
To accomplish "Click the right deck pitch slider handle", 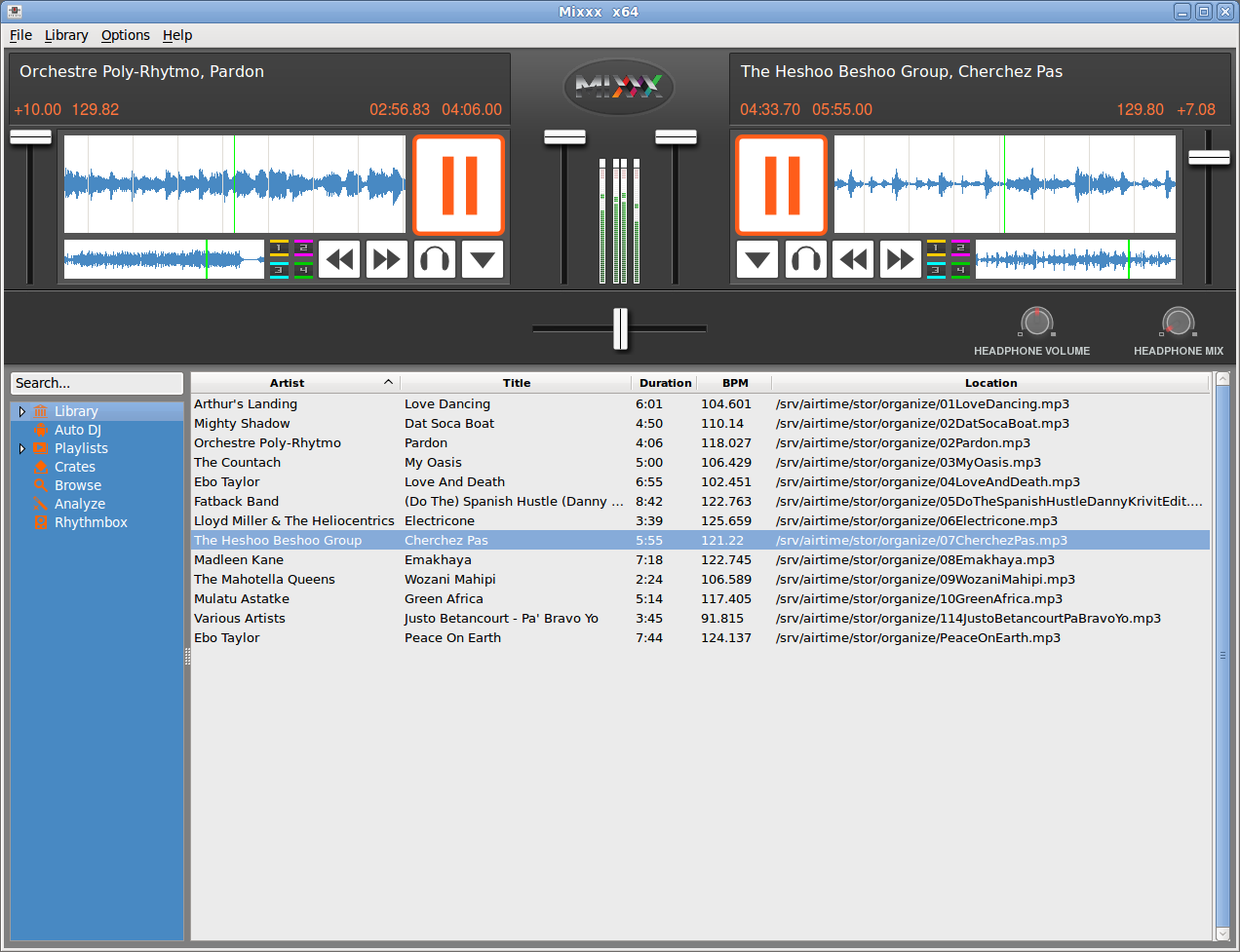I will [x=1209, y=158].
